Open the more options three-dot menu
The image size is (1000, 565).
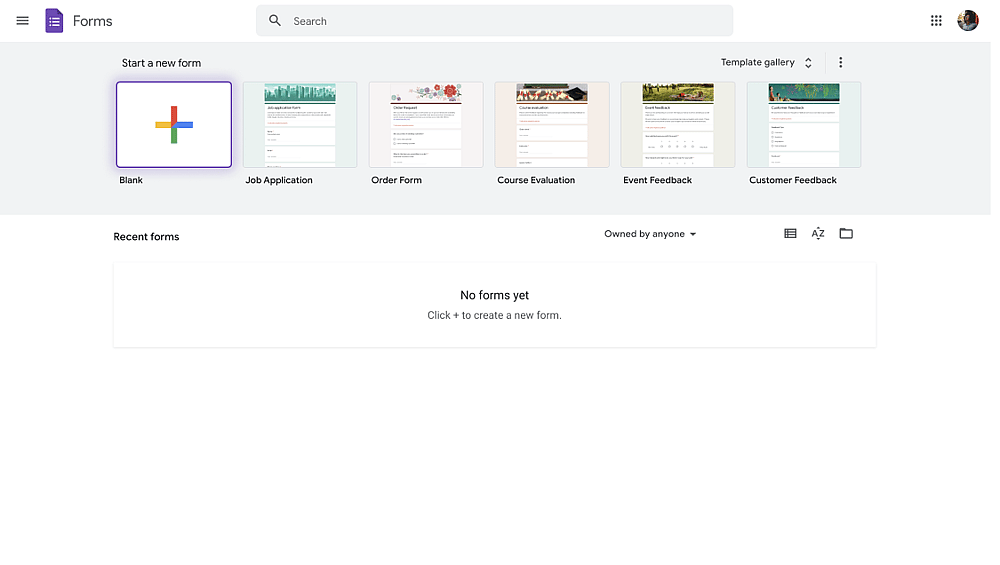coord(841,62)
